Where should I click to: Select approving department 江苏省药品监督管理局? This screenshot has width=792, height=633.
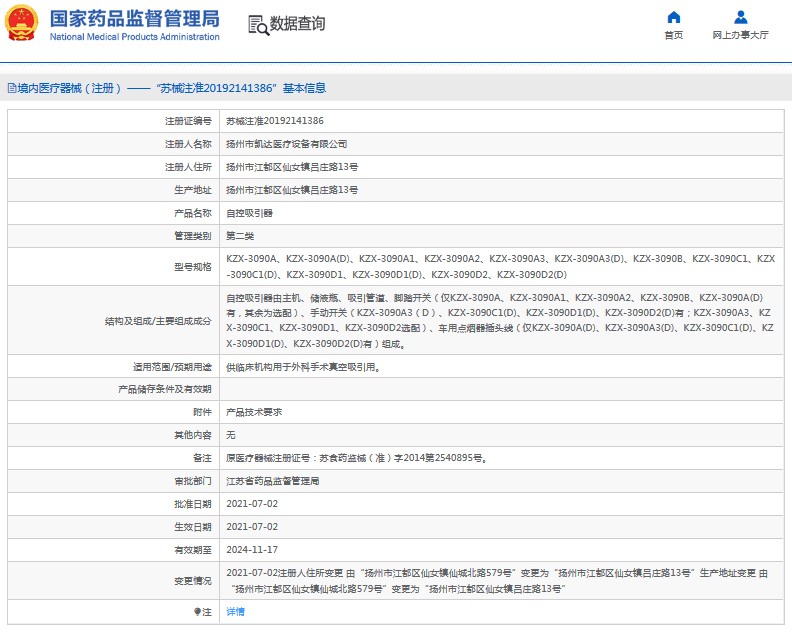pos(272,481)
